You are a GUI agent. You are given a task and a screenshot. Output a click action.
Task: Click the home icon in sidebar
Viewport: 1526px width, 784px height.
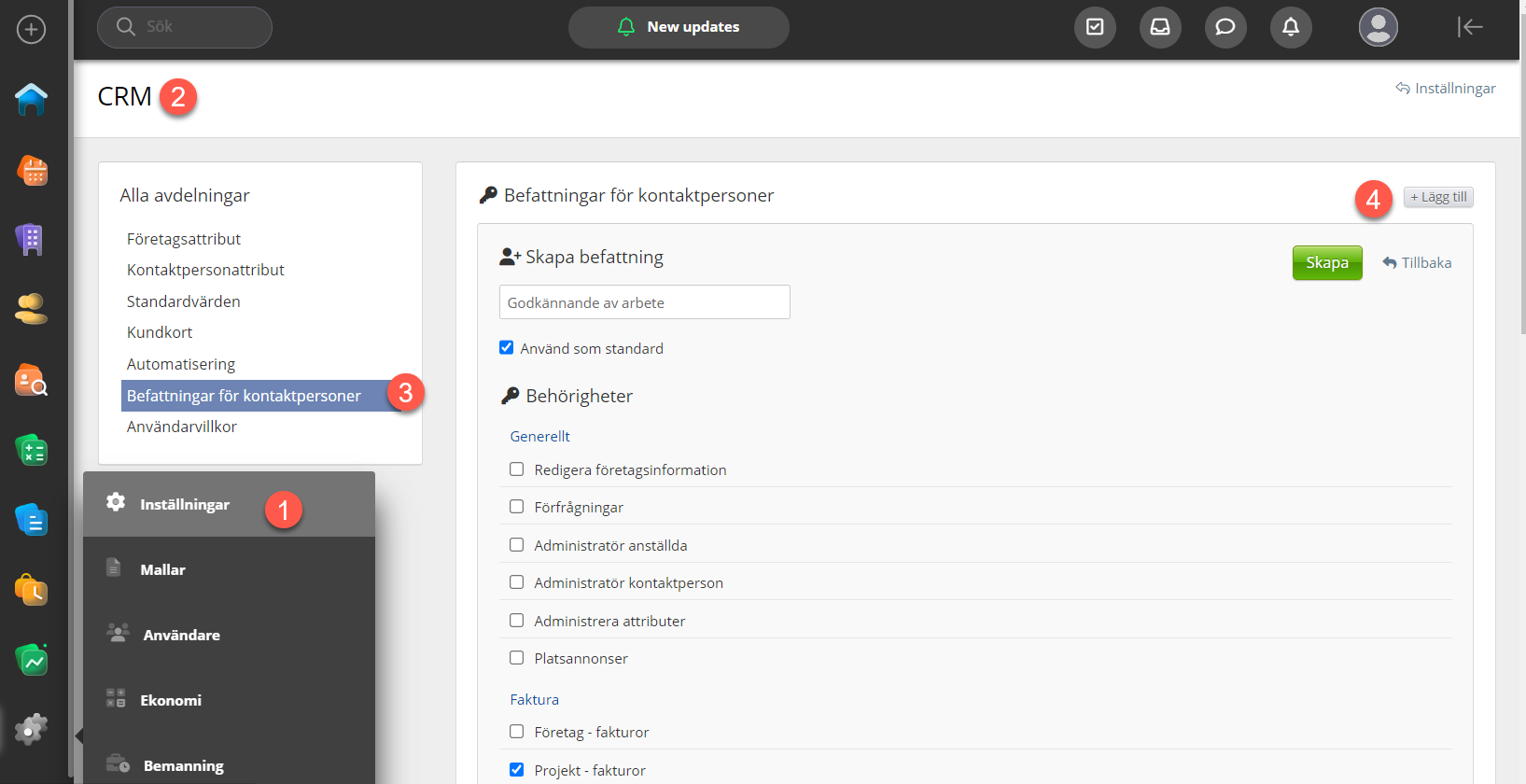tap(32, 99)
